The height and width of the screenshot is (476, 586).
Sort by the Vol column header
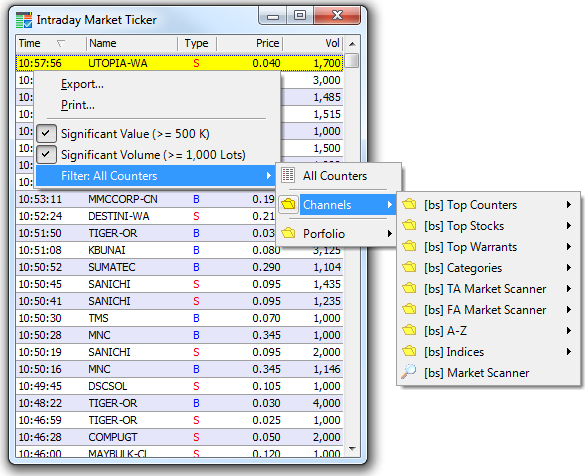point(313,43)
